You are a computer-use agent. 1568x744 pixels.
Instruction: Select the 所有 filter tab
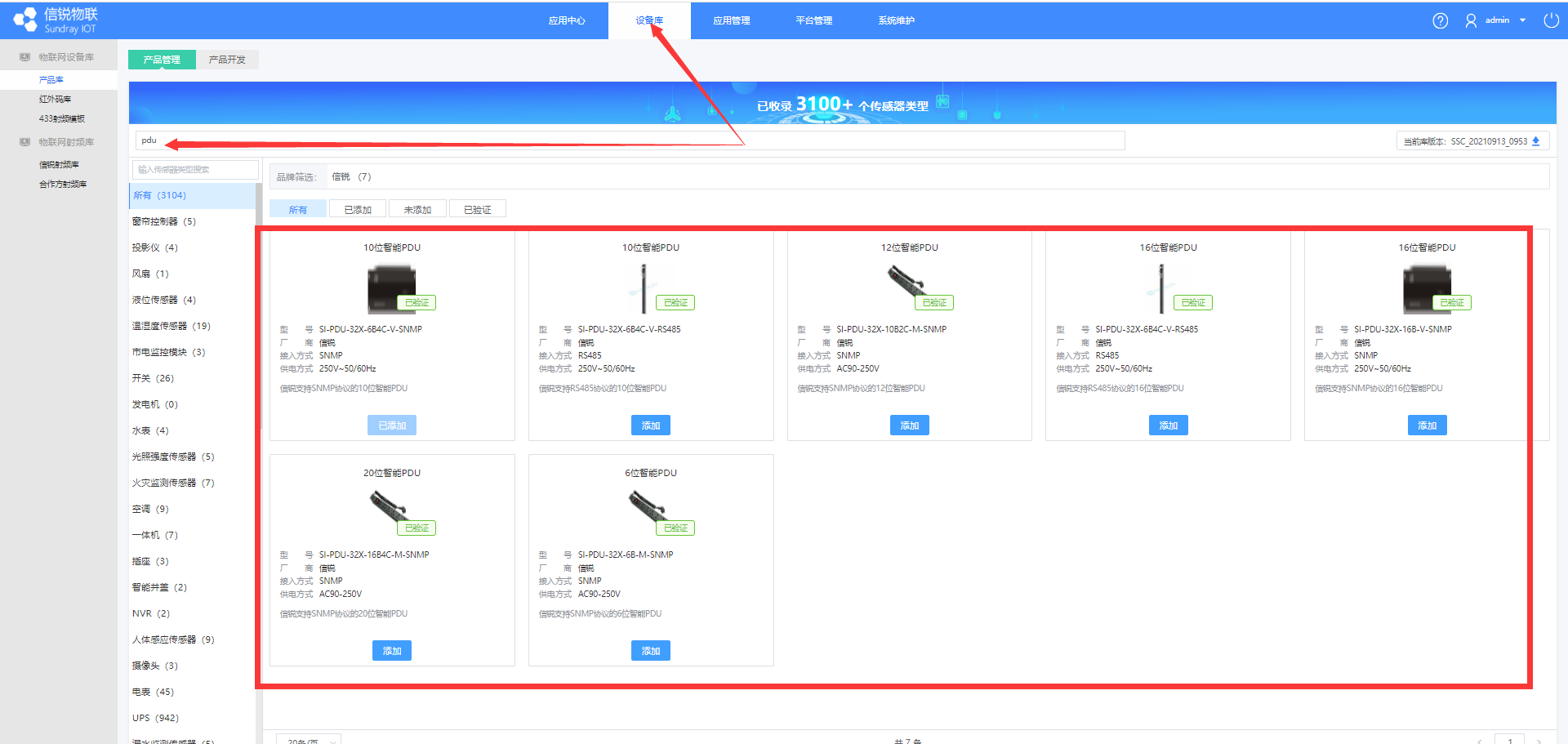tap(298, 210)
